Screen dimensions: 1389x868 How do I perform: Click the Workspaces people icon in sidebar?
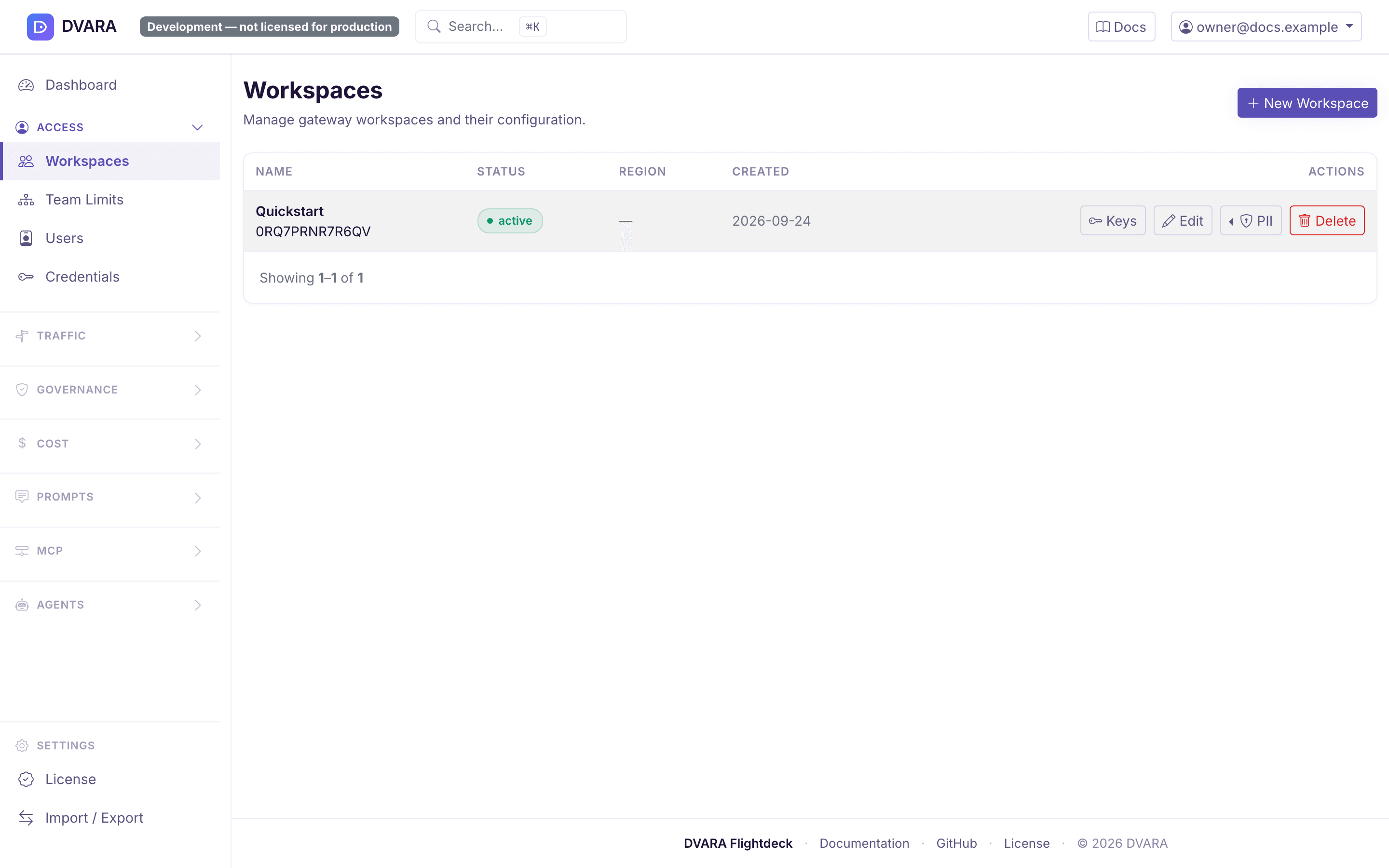(26, 162)
